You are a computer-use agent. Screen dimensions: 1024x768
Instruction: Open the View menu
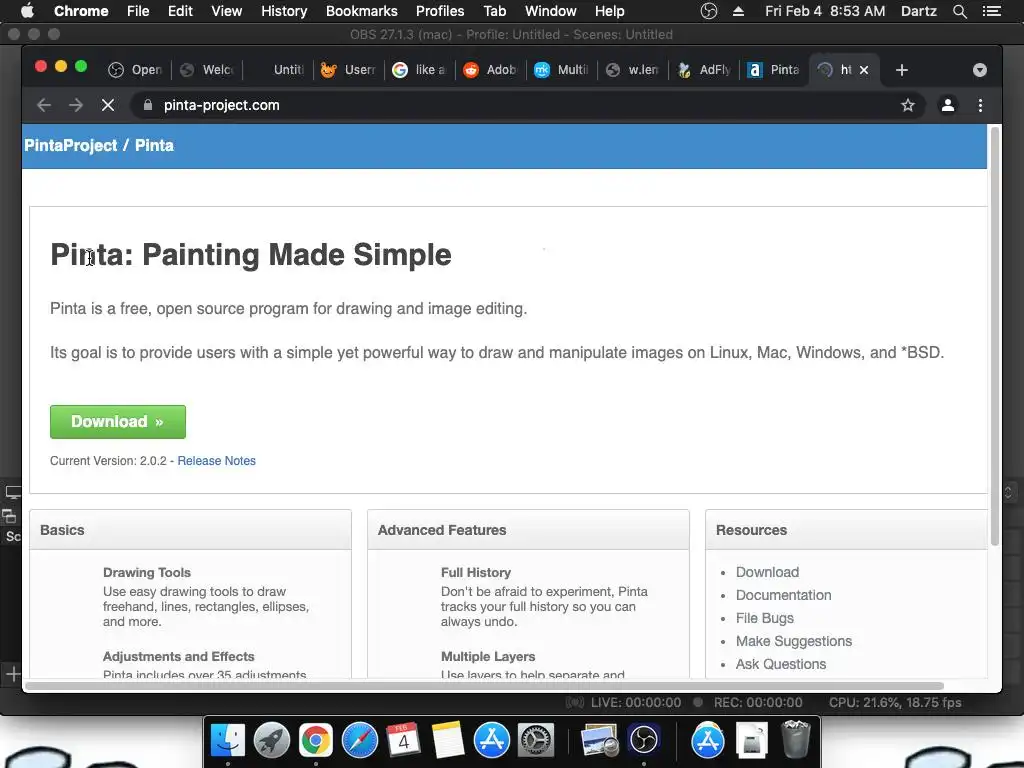click(227, 11)
